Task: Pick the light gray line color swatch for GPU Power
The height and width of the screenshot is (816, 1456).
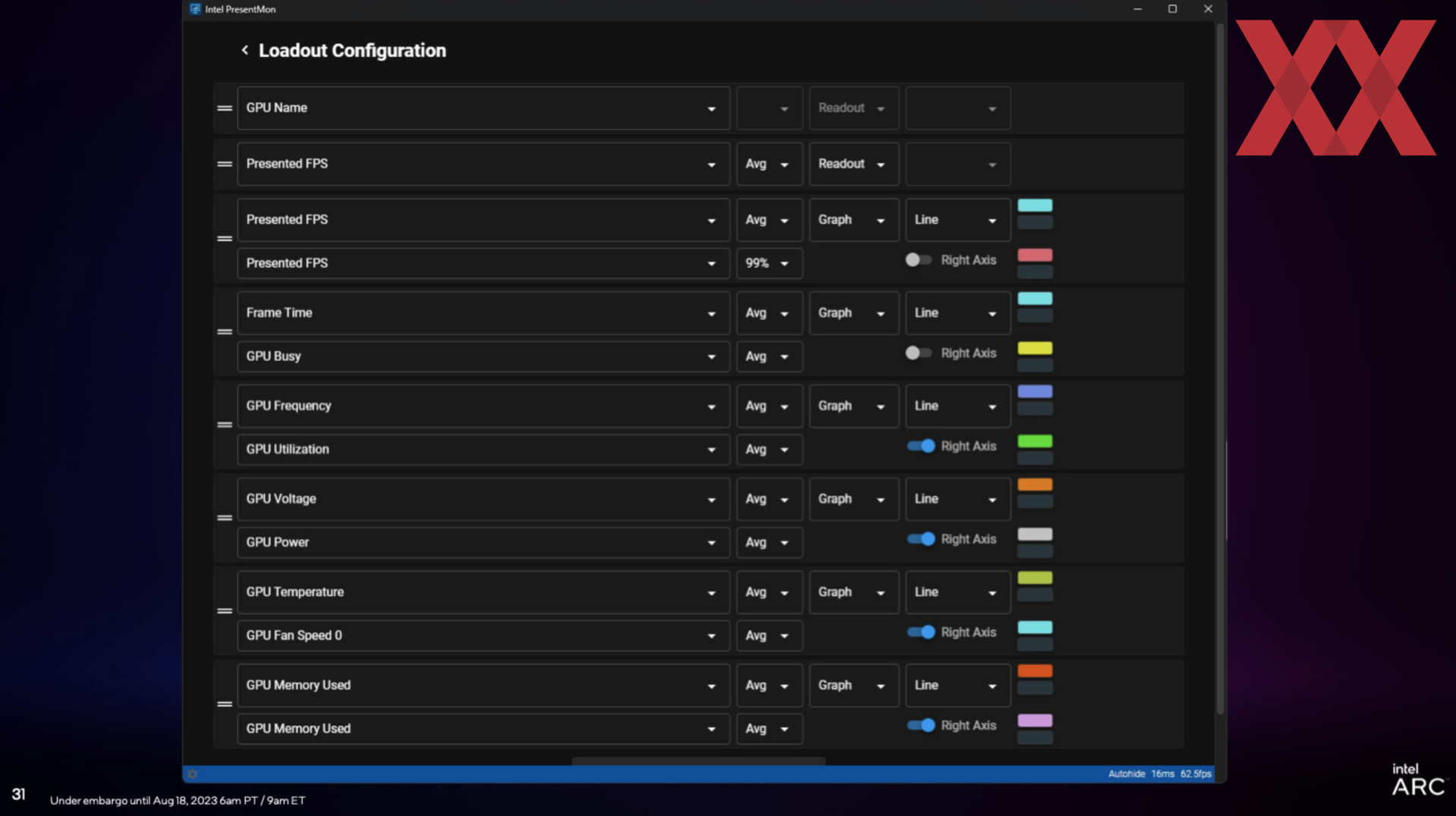Action: pyautogui.click(x=1034, y=535)
